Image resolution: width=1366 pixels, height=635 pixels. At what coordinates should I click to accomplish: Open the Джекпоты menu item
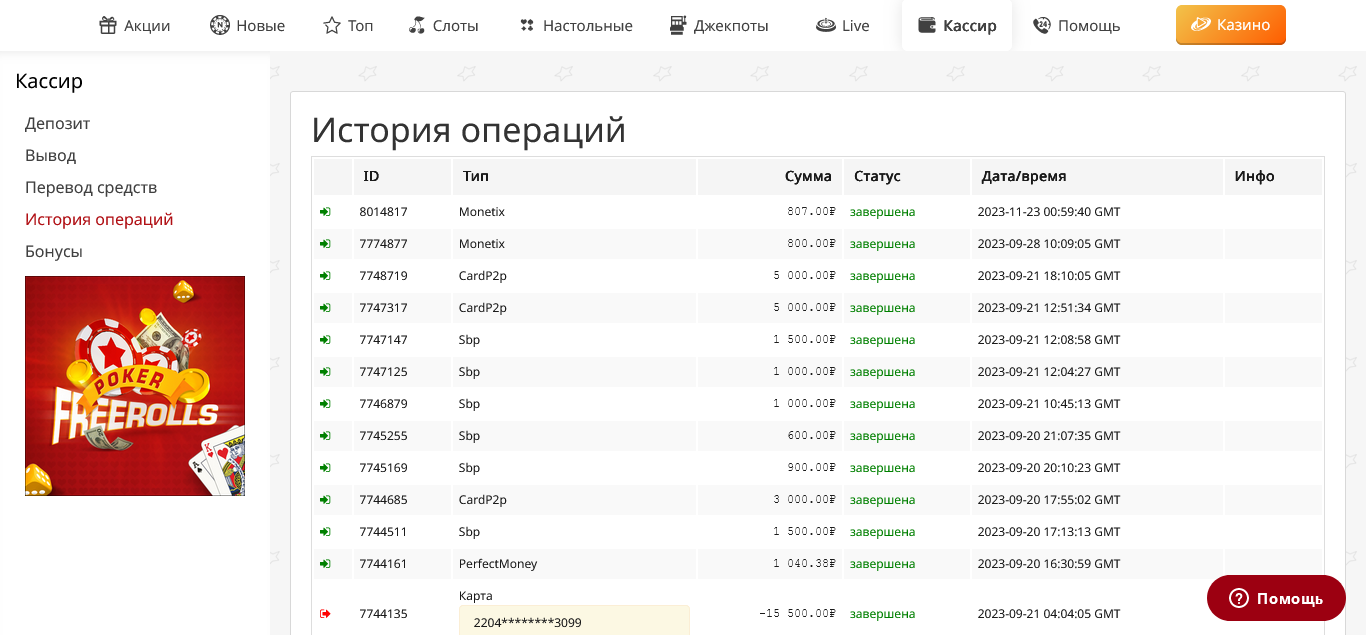730,26
